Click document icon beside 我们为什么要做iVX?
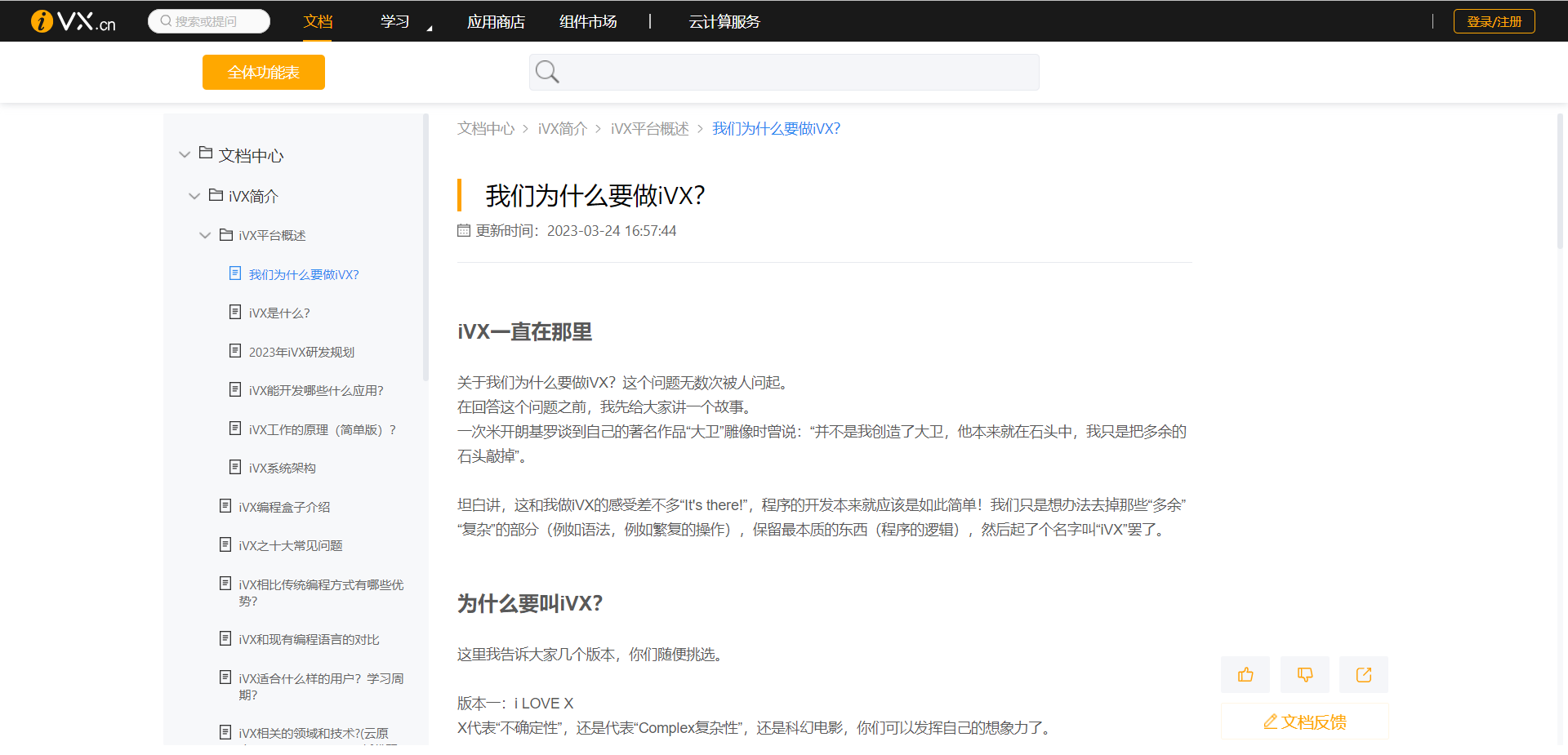1568x755 pixels. click(235, 273)
